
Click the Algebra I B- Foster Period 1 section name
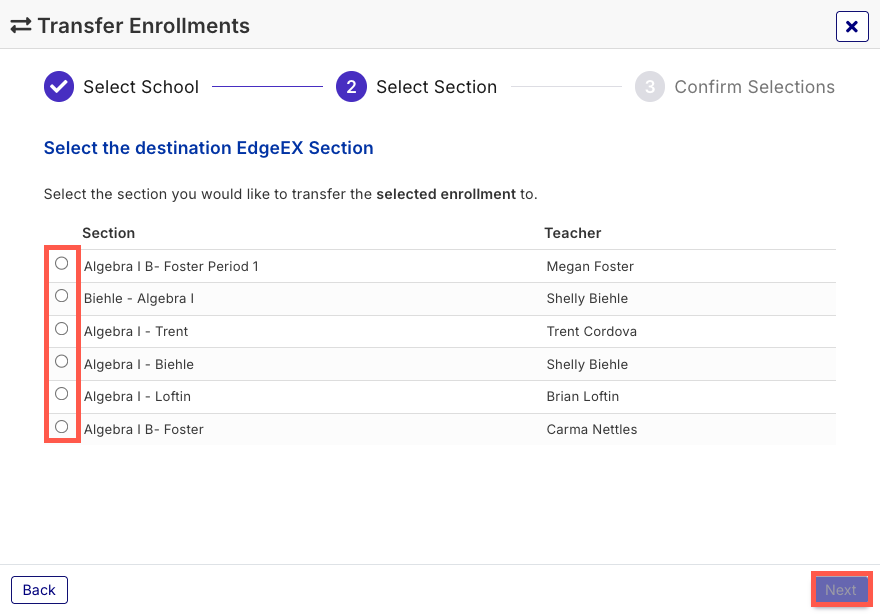tap(171, 267)
